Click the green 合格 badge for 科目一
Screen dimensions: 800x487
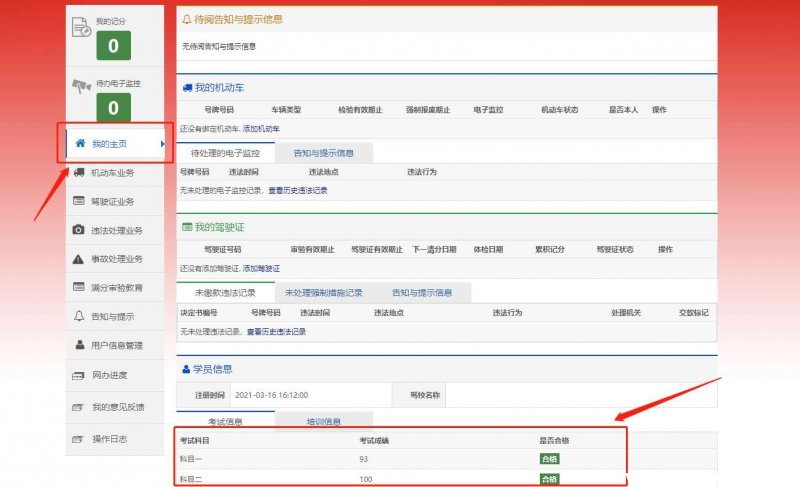pos(548,459)
